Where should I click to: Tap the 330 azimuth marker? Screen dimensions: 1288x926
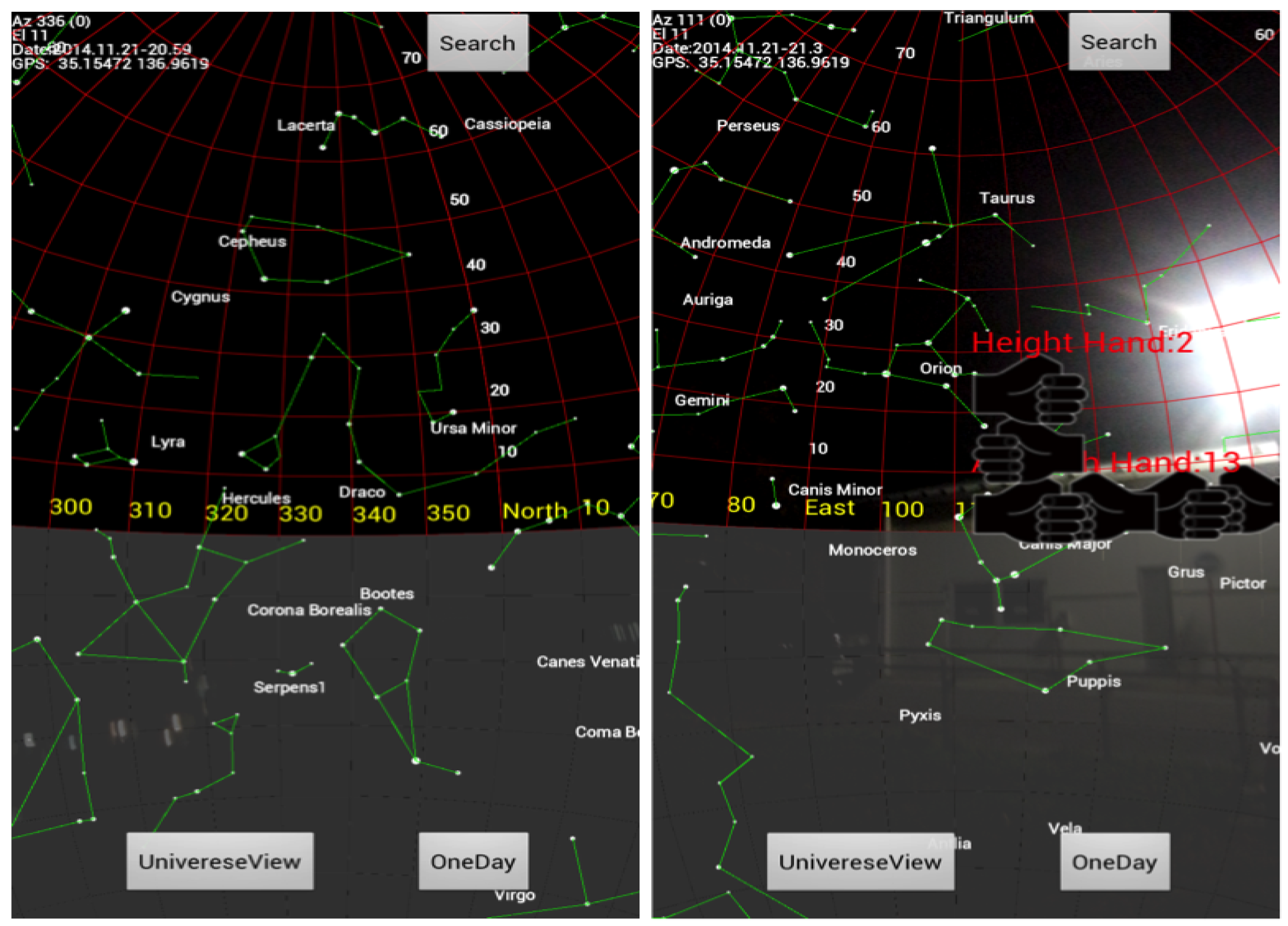(301, 513)
